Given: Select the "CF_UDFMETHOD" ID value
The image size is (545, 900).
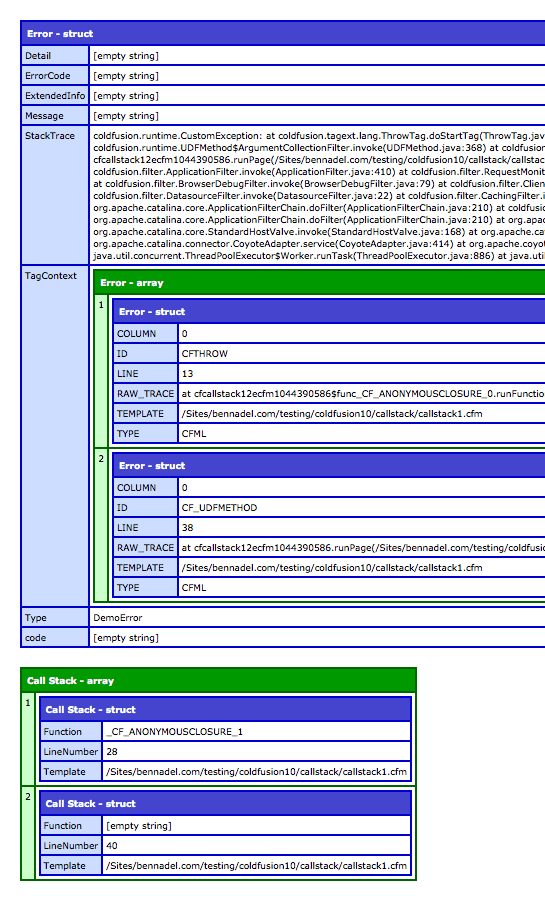Looking at the screenshot, I should [219, 507].
